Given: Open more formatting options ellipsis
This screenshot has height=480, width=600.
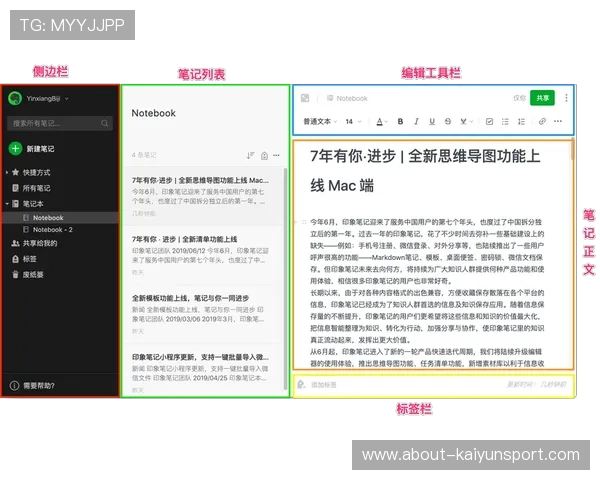Looking at the screenshot, I should 558,121.
